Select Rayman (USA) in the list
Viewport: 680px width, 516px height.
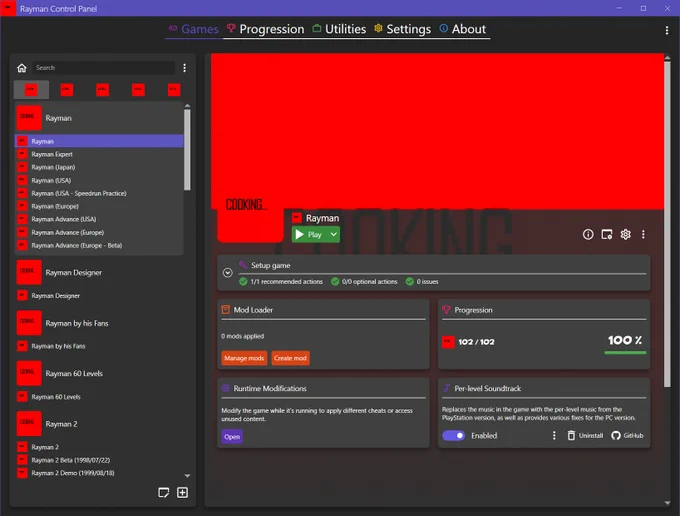(x=99, y=180)
